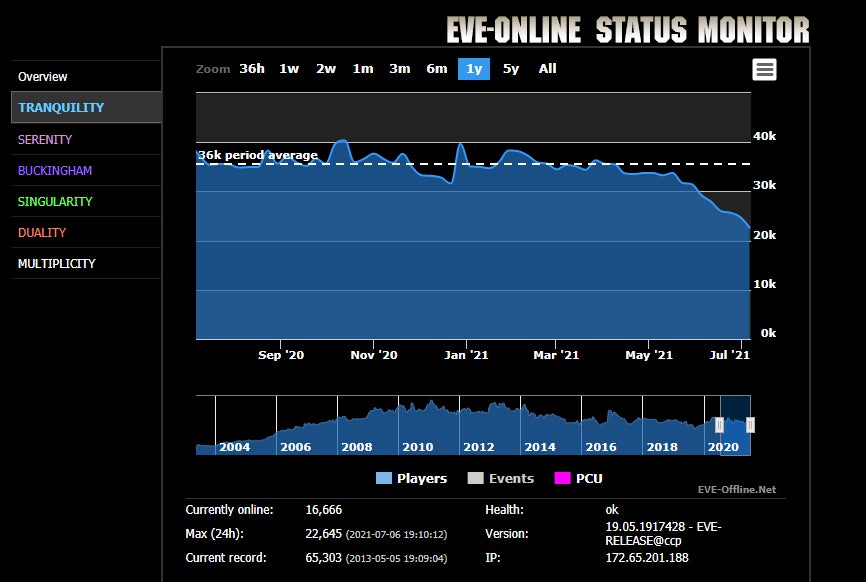Toggle the Events series in the legend

[500, 478]
